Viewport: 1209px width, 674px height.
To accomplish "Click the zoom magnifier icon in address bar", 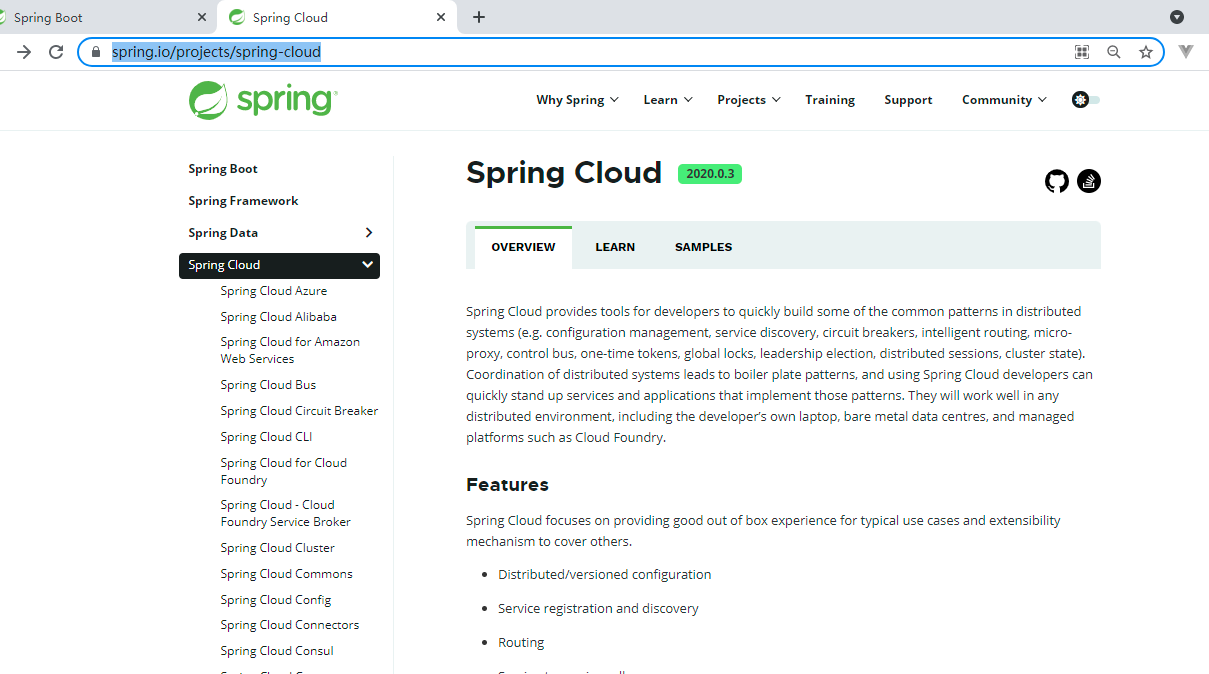I will tap(1114, 52).
